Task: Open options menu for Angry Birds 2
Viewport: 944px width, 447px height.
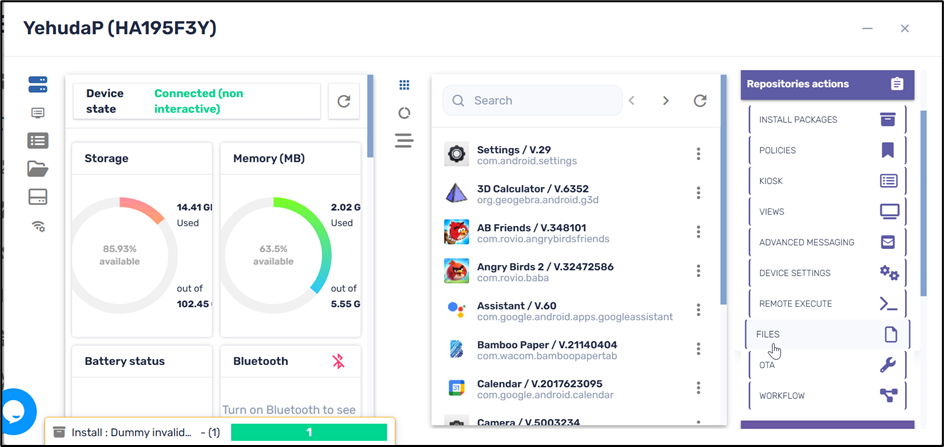Action: click(x=698, y=270)
